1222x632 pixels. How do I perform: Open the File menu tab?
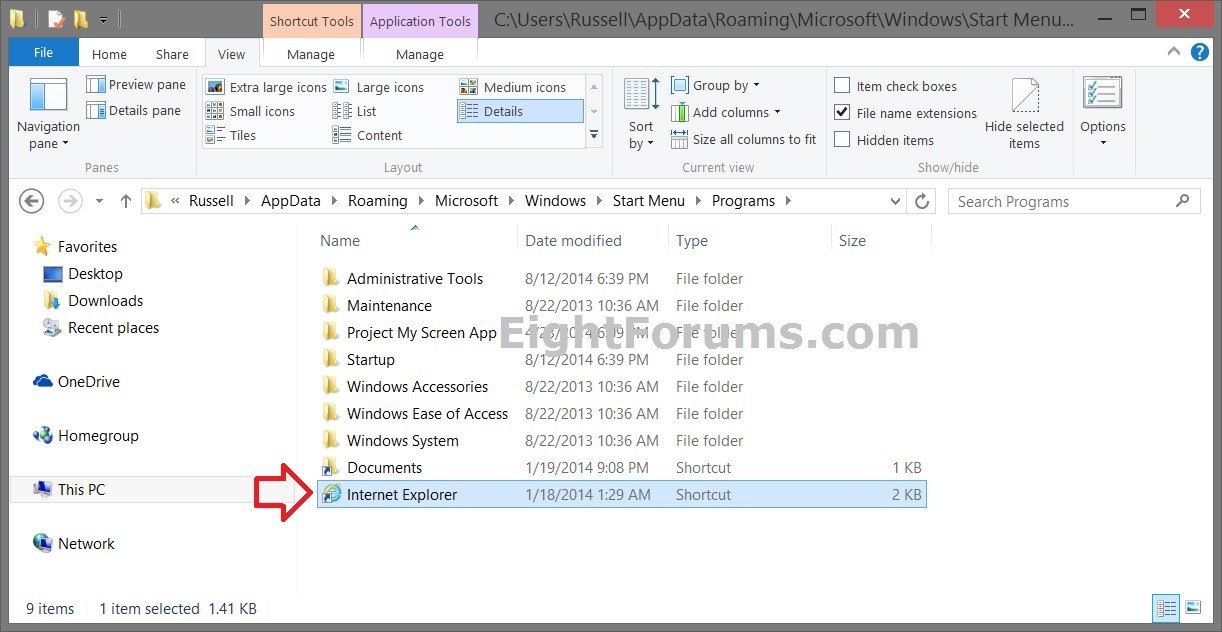click(43, 53)
